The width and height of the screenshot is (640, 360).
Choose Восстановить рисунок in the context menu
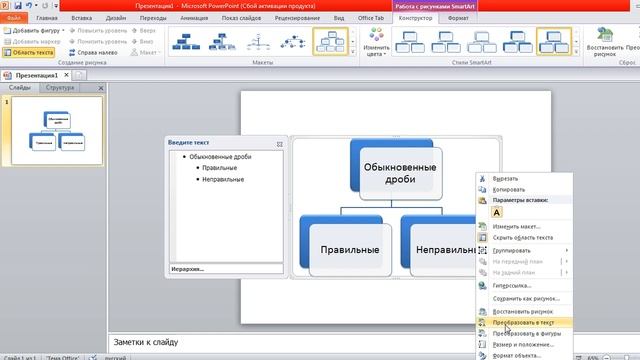click(x=524, y=311)
